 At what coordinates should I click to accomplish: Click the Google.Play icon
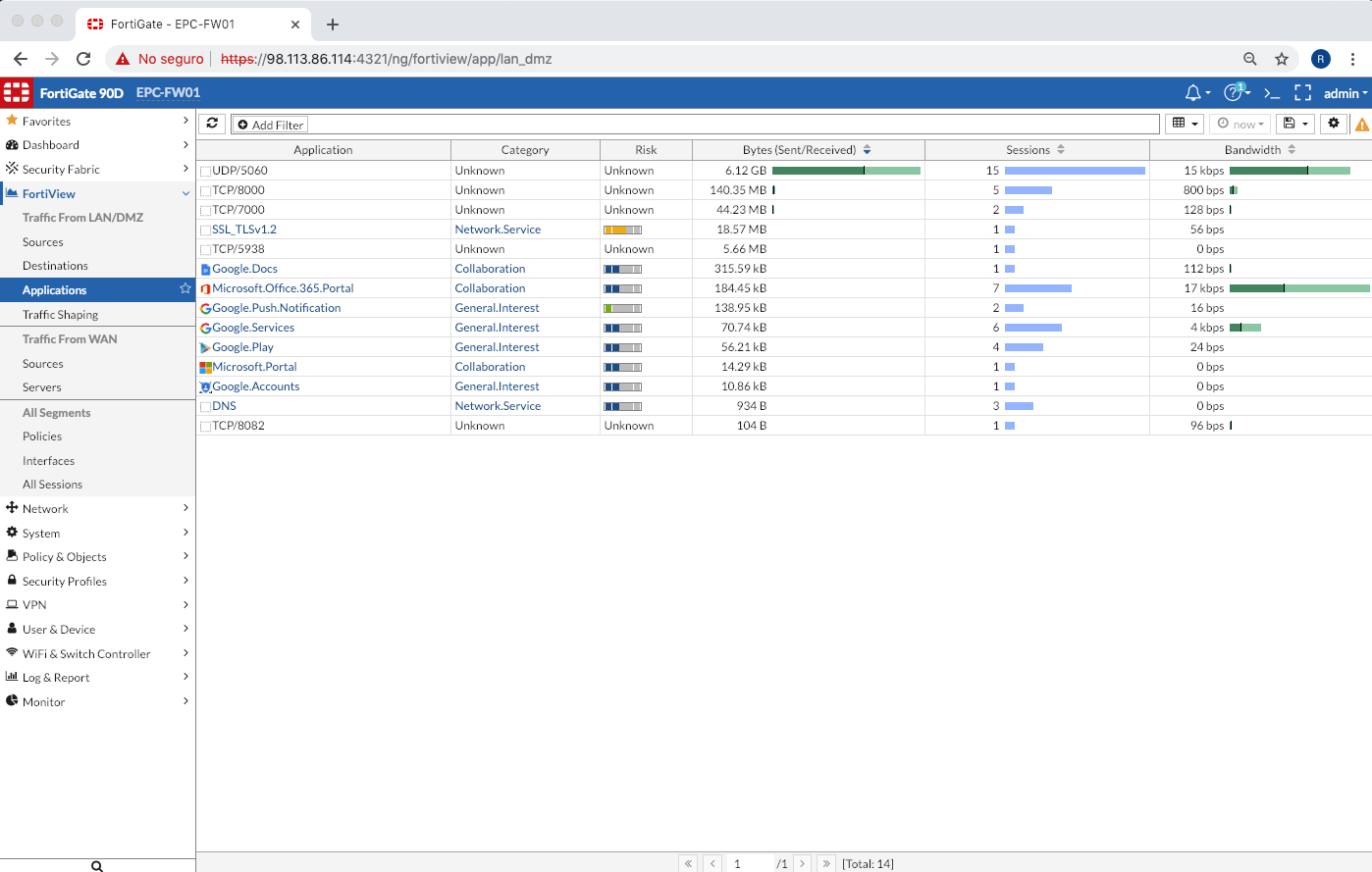pyautogui.click(x=205, y=347)
